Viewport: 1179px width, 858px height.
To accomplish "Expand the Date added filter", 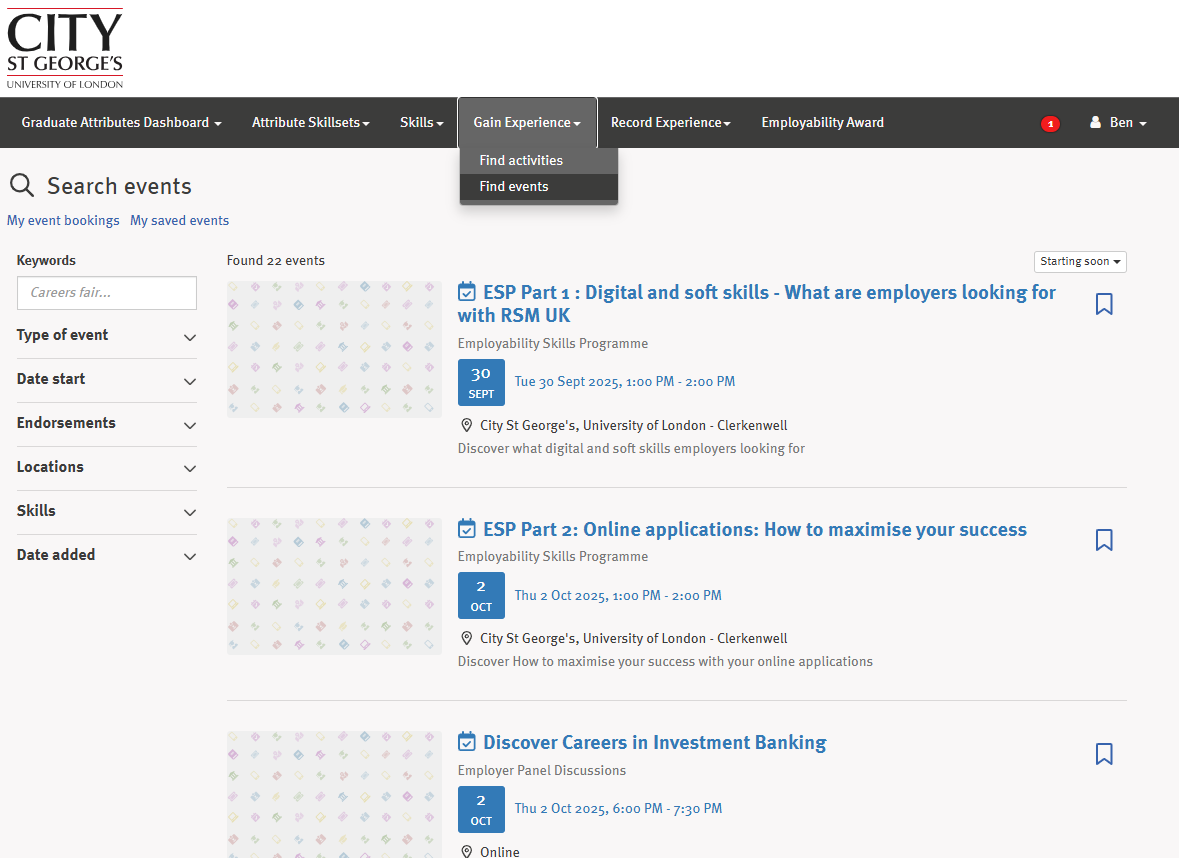I will click(107, 555).
